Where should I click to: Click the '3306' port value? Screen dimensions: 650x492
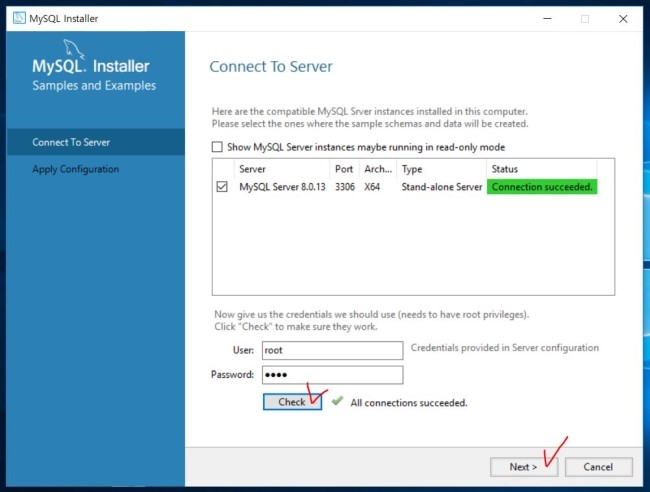(345, 187)
